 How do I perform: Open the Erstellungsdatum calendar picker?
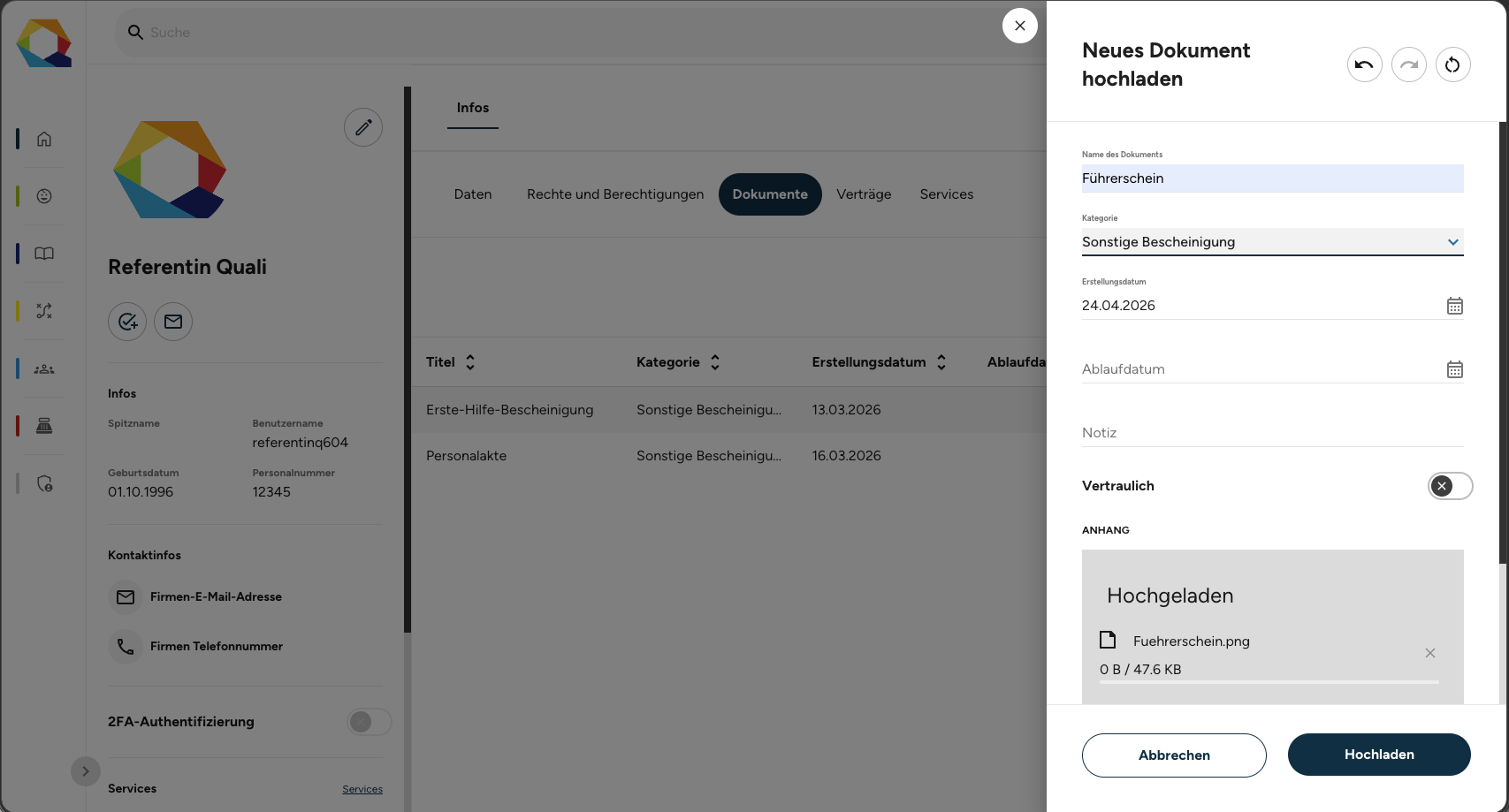1454,306
